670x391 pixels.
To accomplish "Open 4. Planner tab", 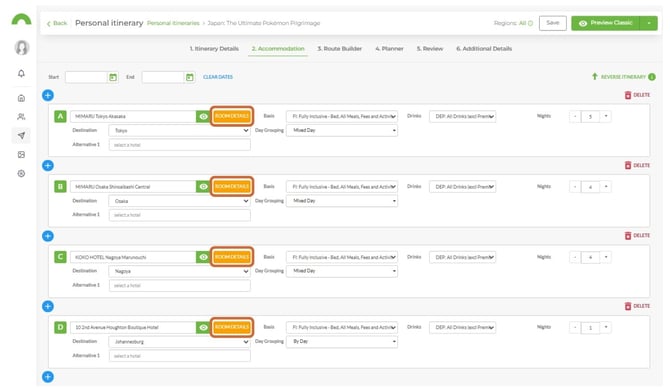I will [389, 49].
